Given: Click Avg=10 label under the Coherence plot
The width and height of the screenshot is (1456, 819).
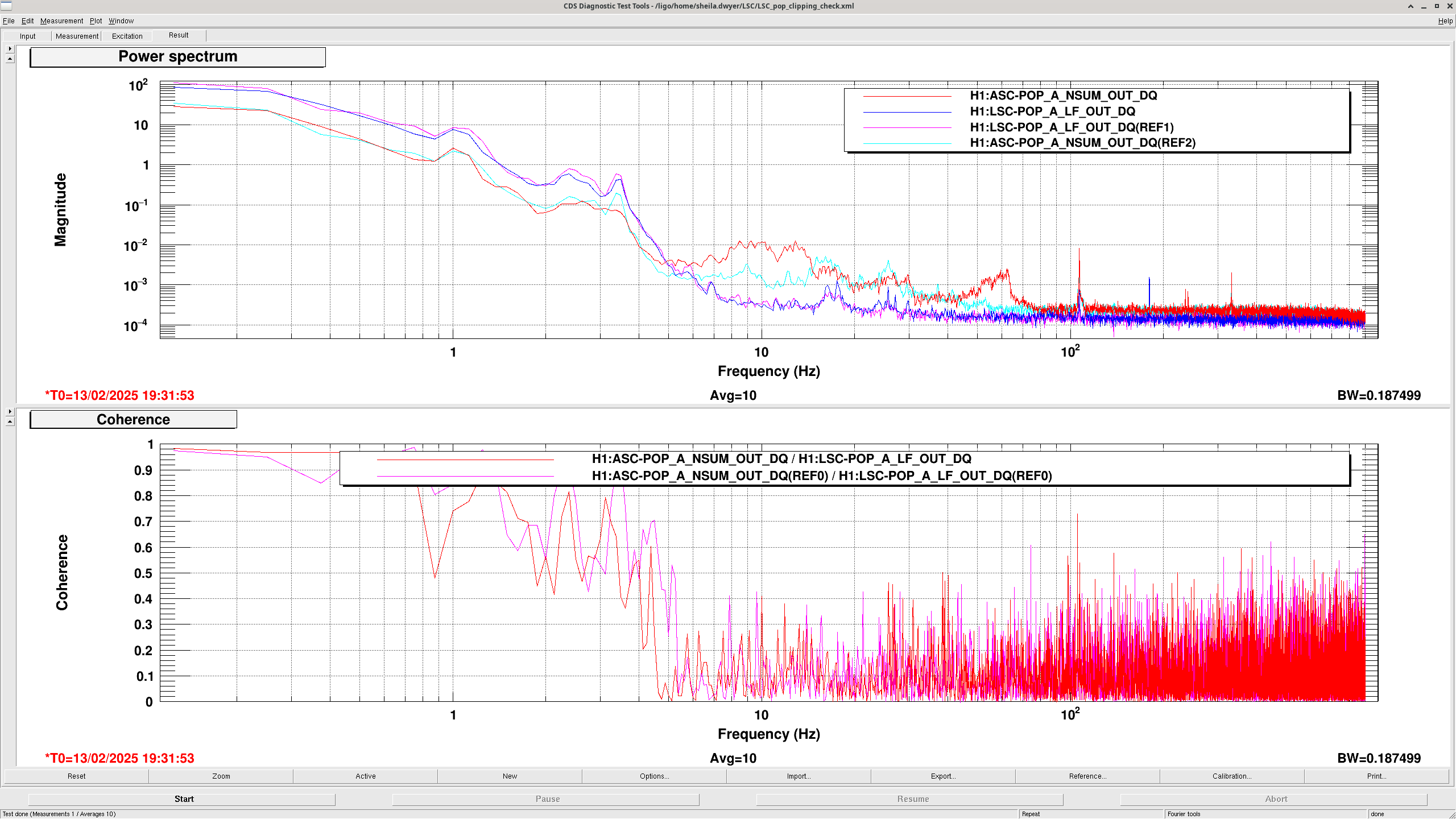Looking at the screenshot, I should (x=733, y=759).
